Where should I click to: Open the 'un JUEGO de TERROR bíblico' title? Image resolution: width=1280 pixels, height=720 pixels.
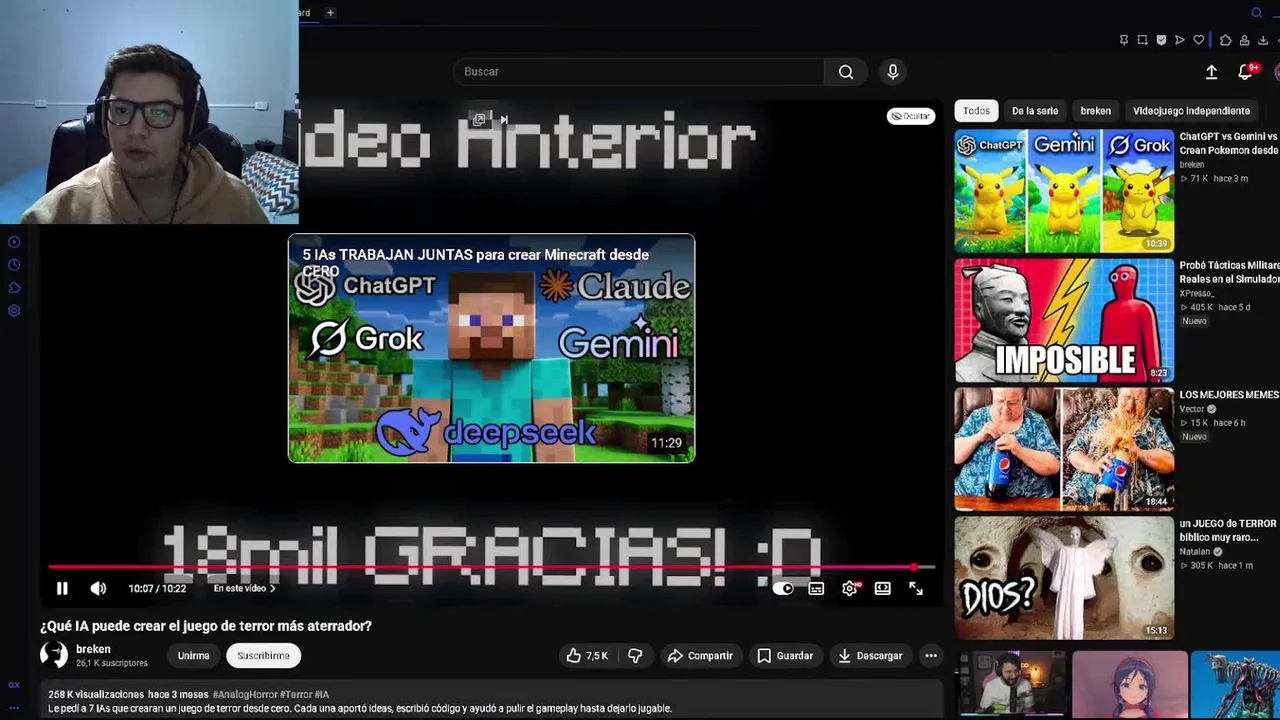coord(1229,530)
